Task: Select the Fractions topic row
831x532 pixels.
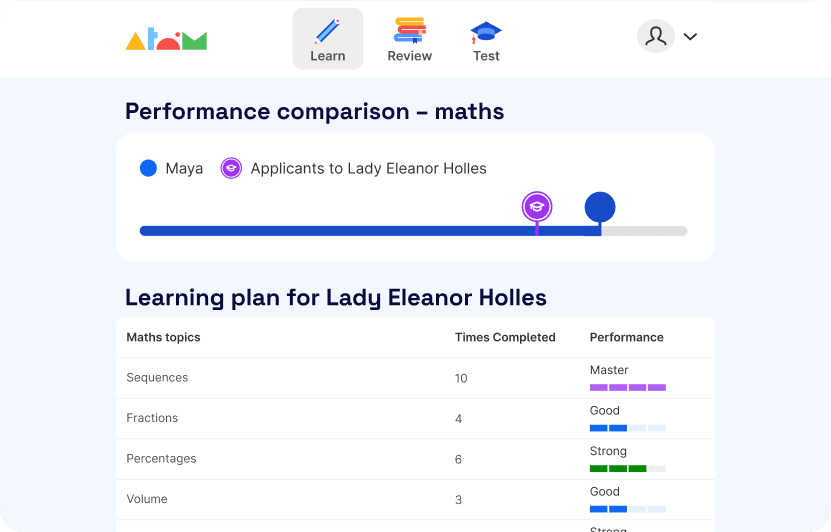Action: click(416, 419)
